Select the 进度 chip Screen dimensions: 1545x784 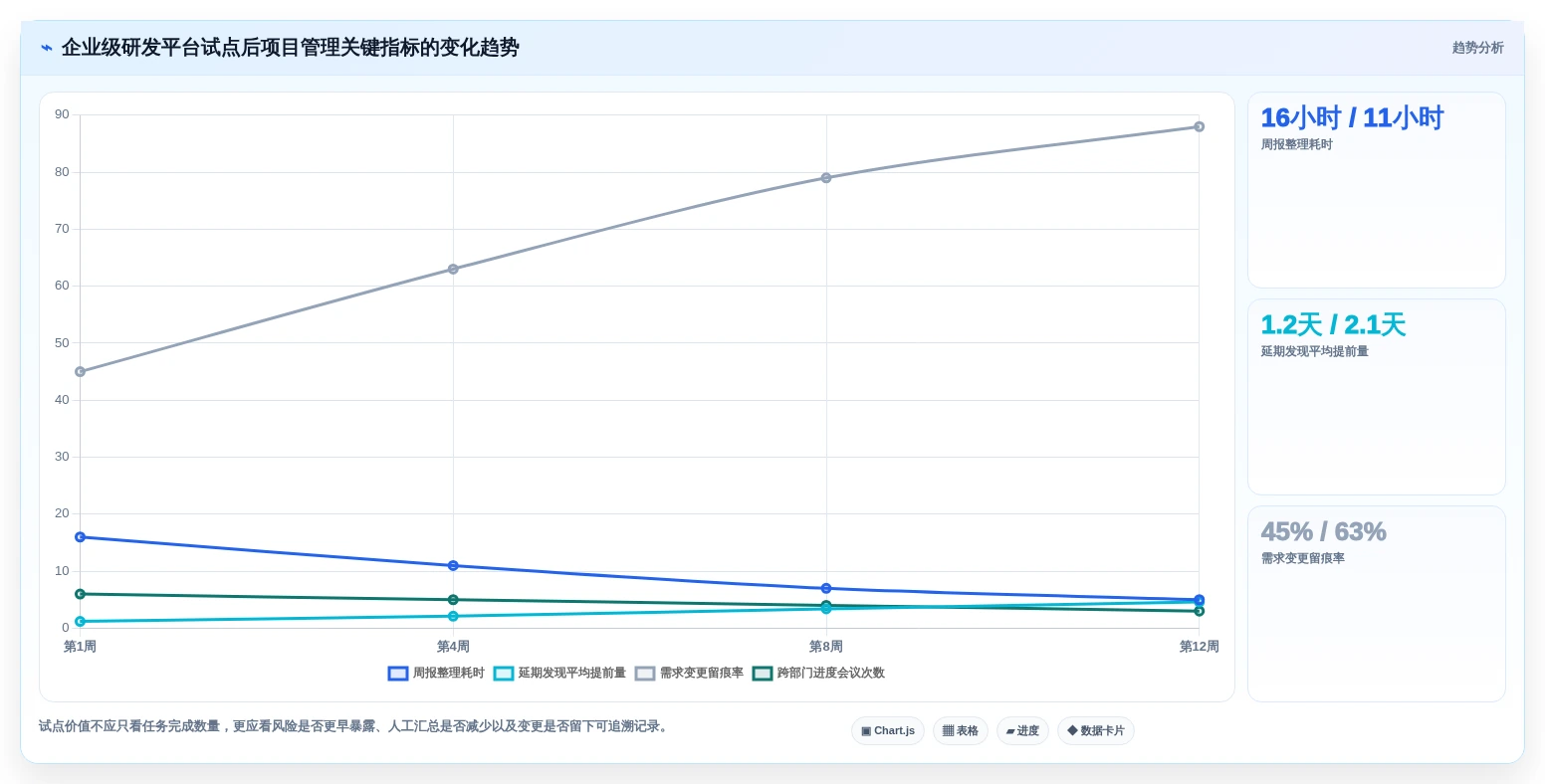tap(1022, 731)
